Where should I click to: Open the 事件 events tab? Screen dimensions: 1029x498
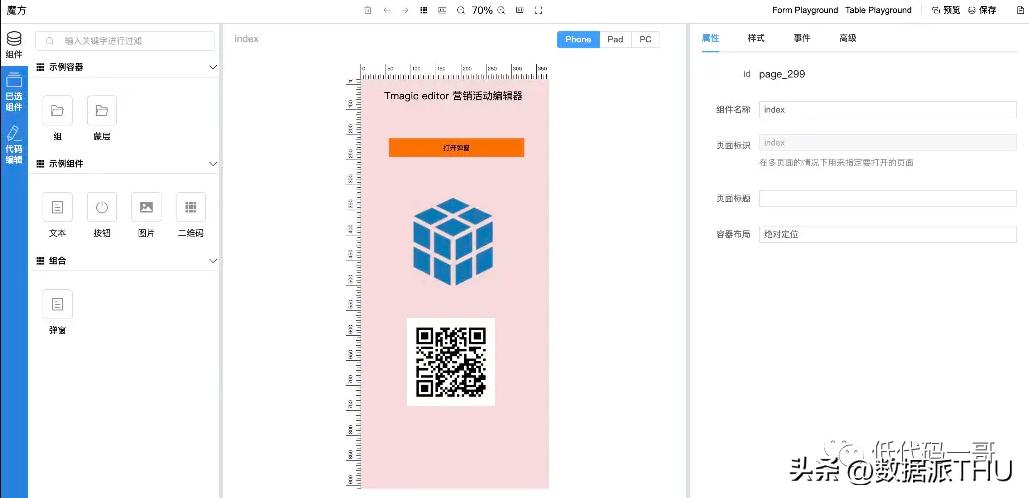point(802,38)
